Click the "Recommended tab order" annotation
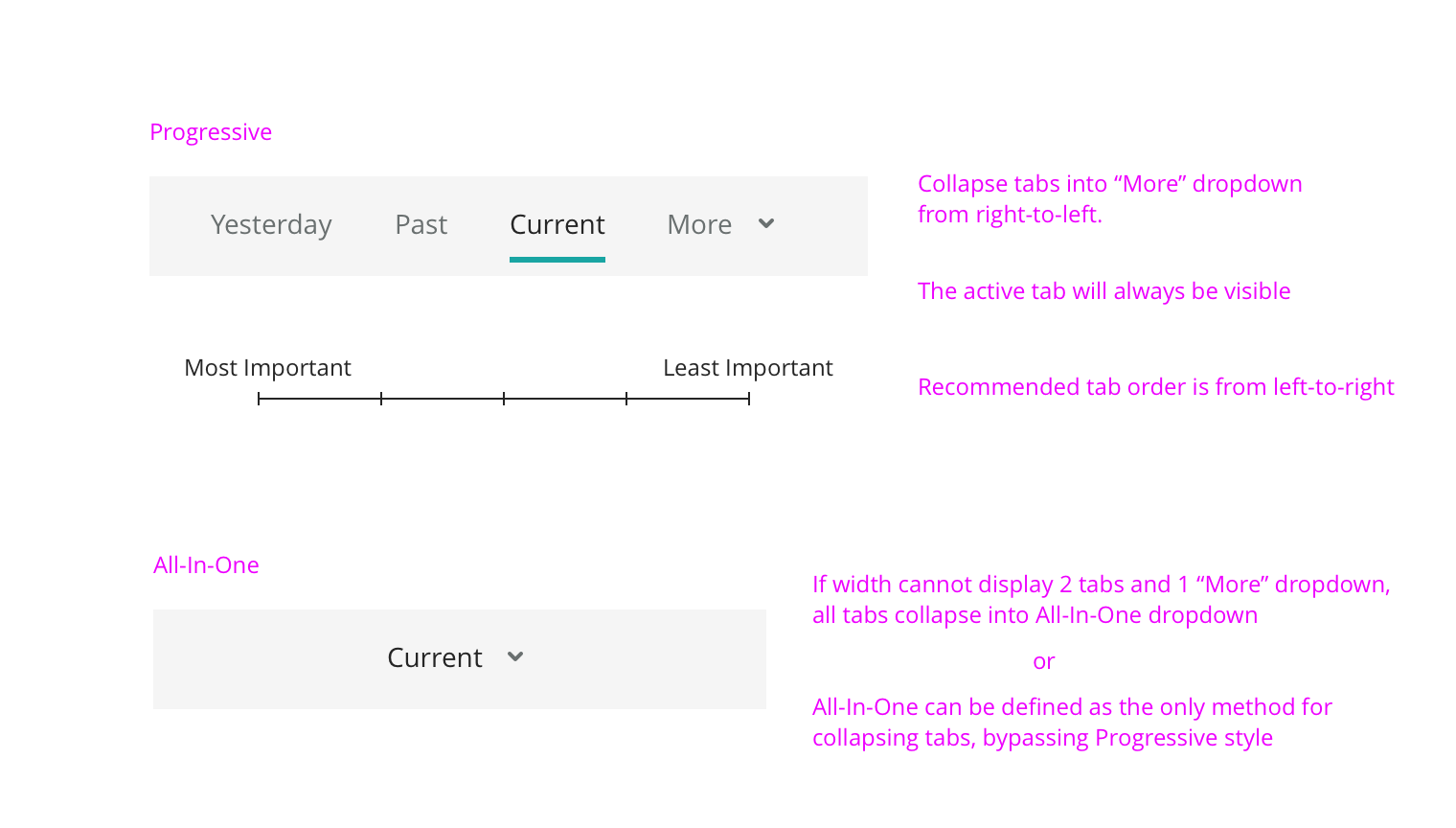The width and height of the screenshot is (1456, 828). [x=1155, y=387]
